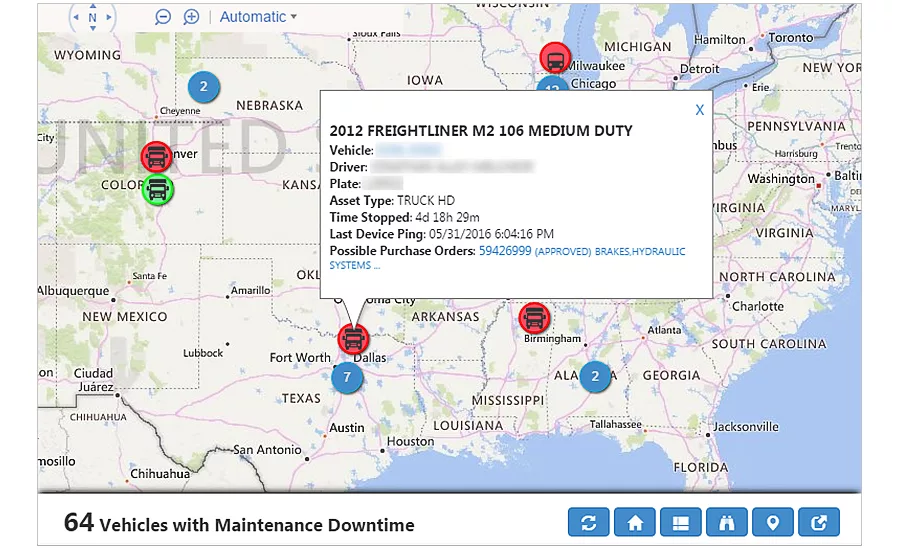Click the refresh map button
900x550 pixels.
click(588, 522)
